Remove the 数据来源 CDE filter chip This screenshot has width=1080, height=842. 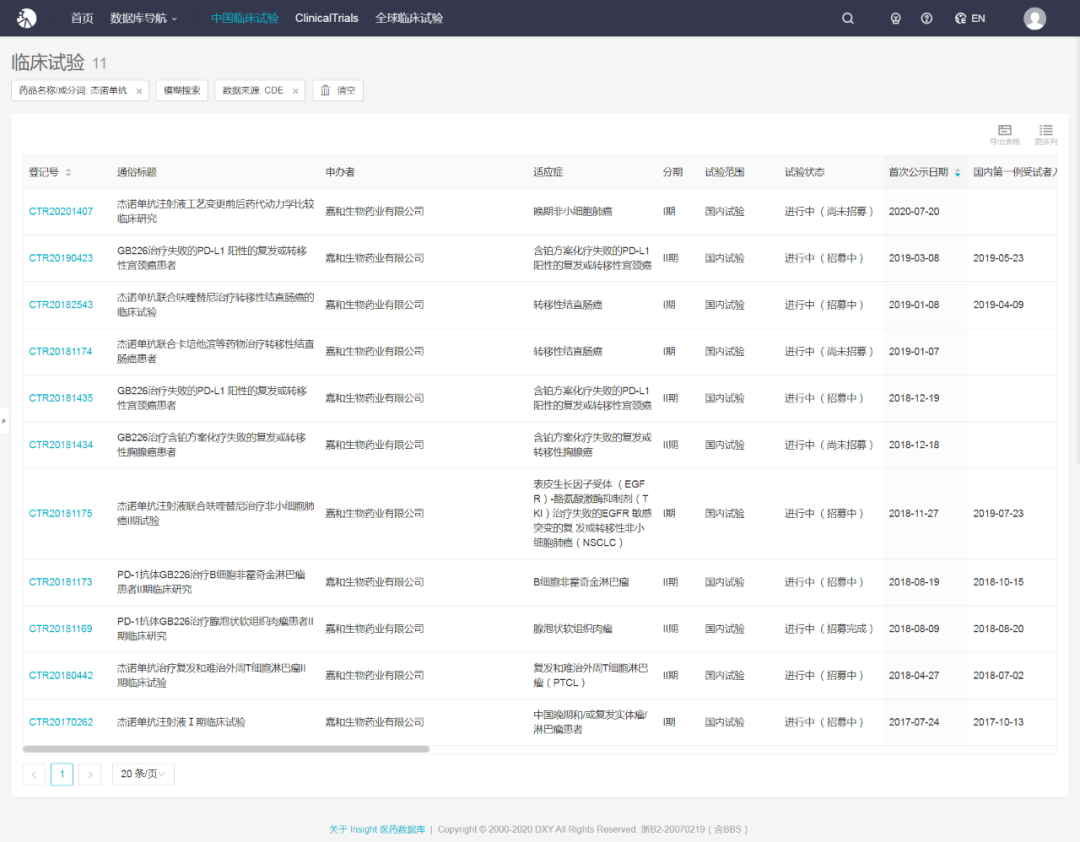pyautogui.click(x=295, y=91)
